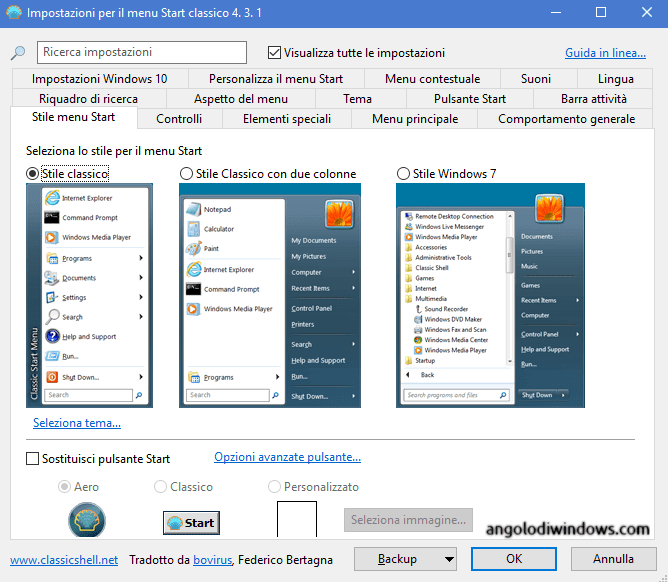Viewport: 668px width, 582px height.
Task: Open the Guida in linea link
Action: (x=605, y=53)
